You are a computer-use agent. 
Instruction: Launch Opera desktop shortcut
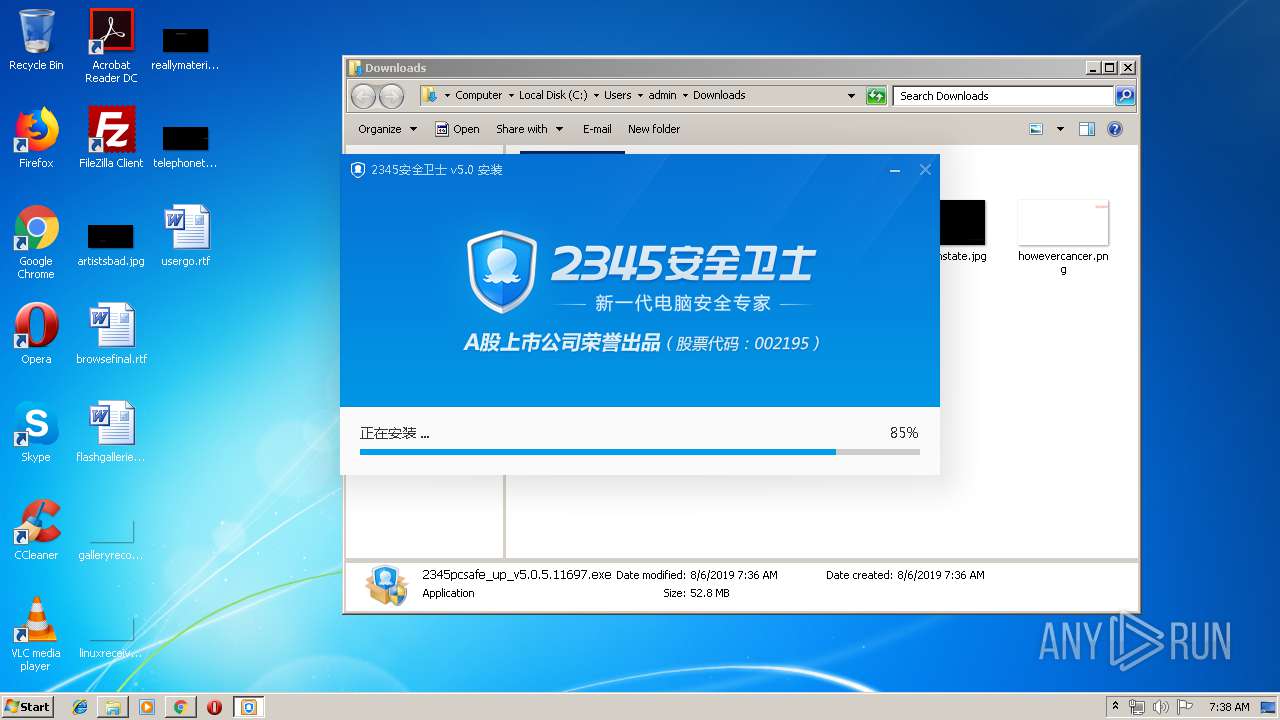click(x=36, y=334)
